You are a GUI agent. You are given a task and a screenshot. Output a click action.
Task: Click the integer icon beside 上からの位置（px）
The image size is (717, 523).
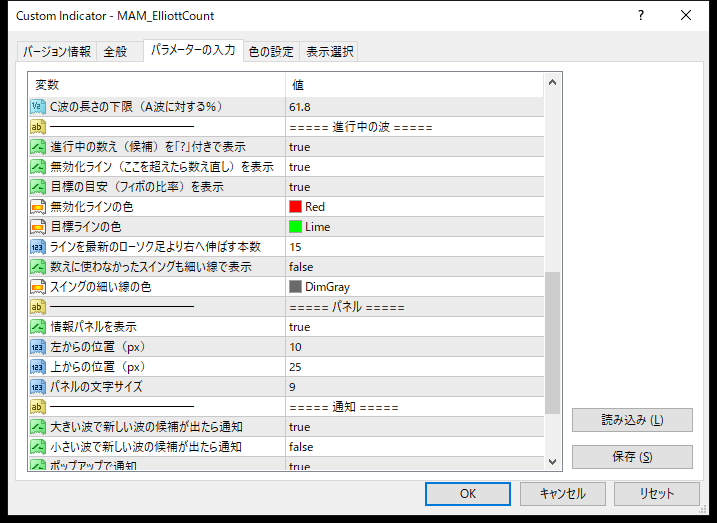[38, 367]
